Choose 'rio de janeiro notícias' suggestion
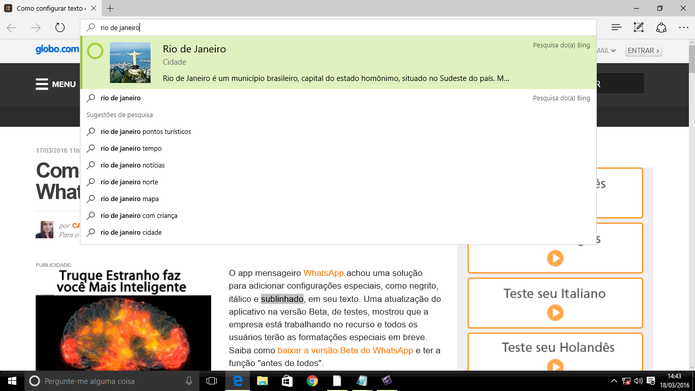Screen dimensions: 695x391 point(338,165)
